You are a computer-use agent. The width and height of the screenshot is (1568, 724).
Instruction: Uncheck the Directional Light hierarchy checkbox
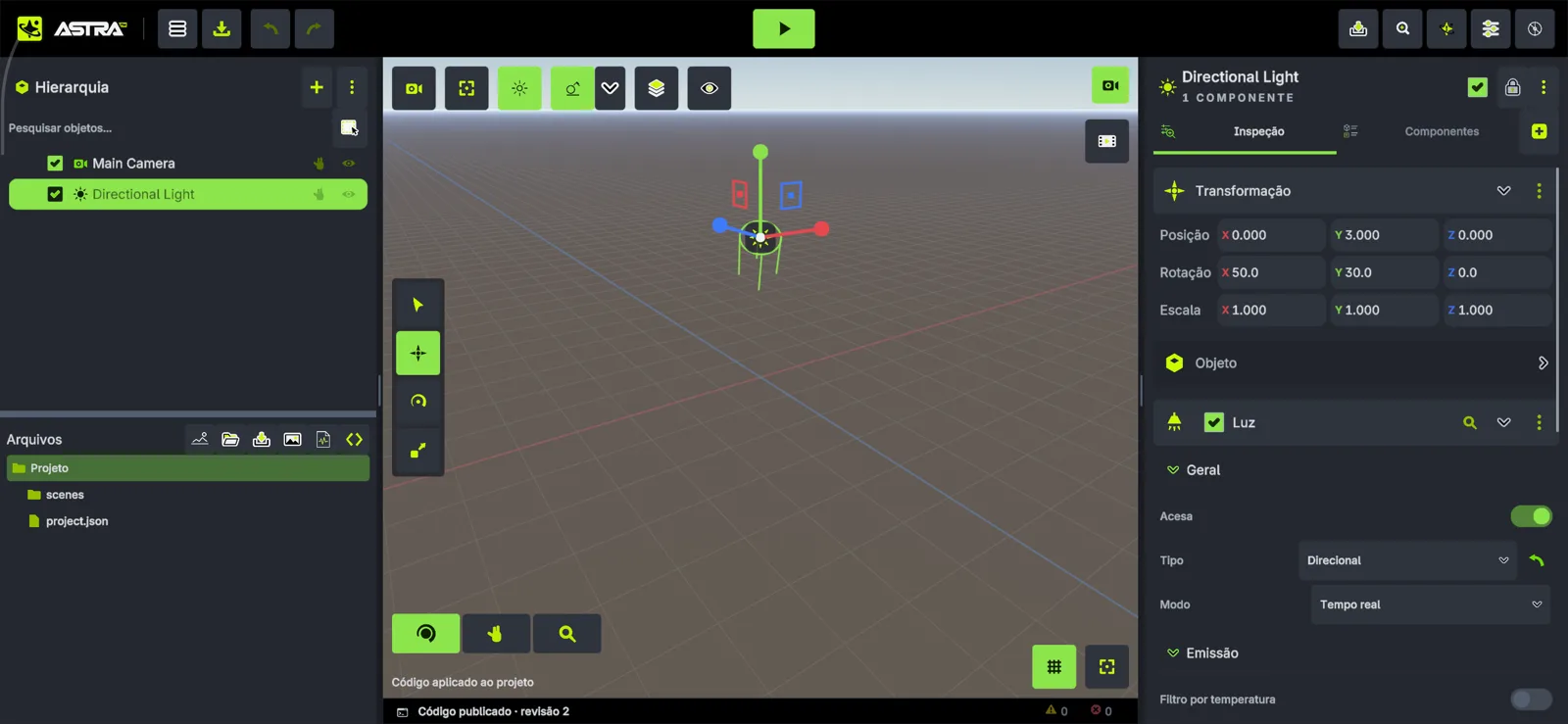click(55, 194)
